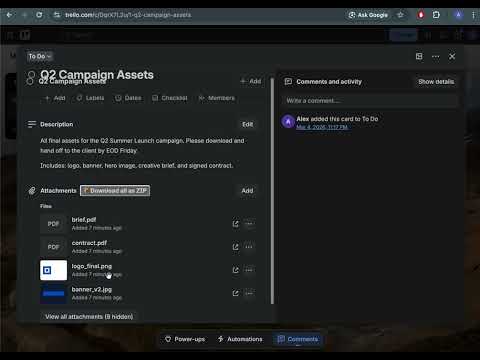
Task: Download all attachments as ZIP
Action: [115, 191]
